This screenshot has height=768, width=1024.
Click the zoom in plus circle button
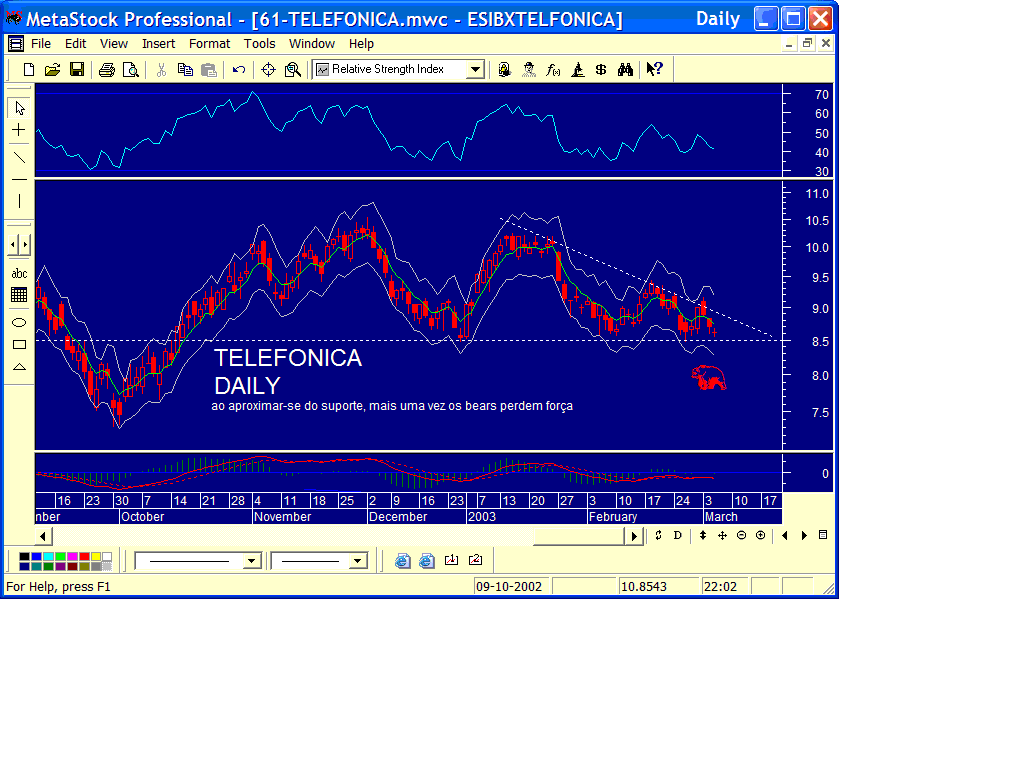tap(760, 536)
